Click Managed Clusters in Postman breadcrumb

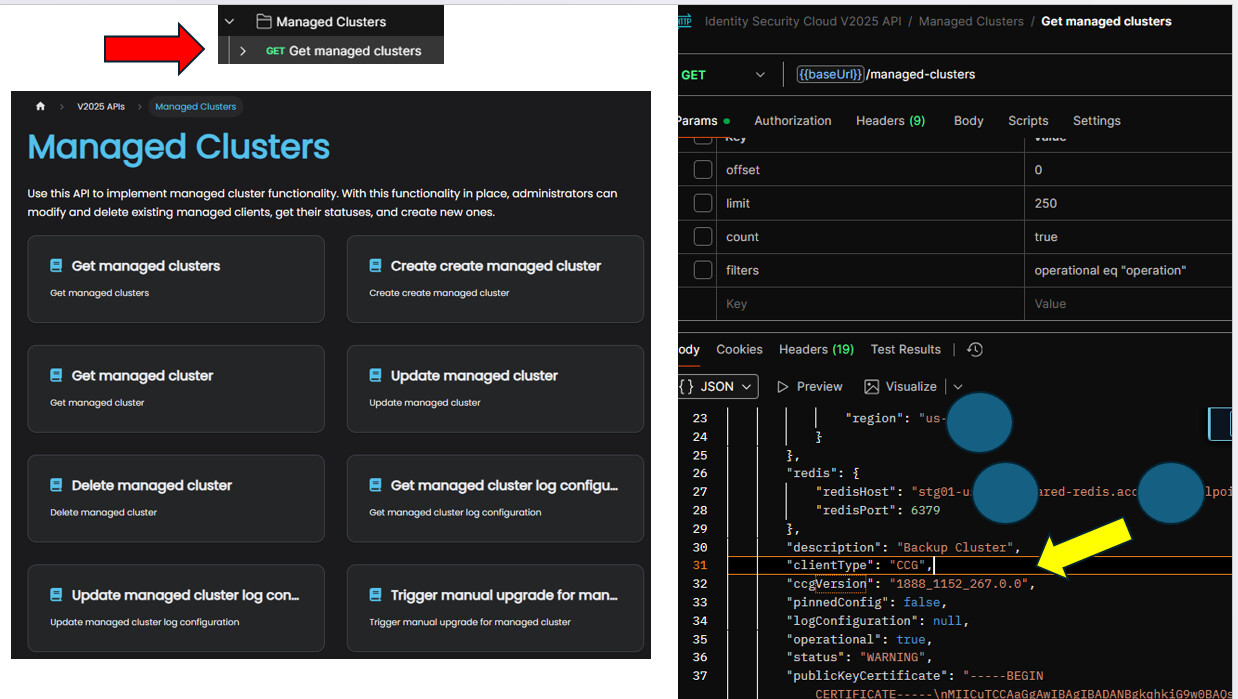(971, 21)
